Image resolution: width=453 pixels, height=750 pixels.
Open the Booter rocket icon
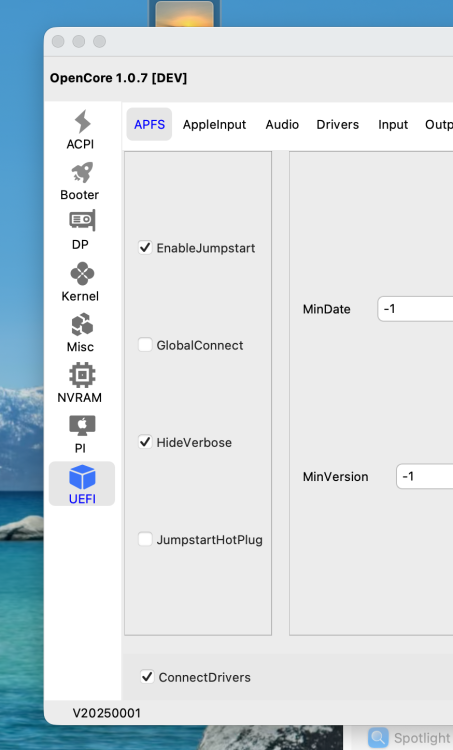[x=82, y=173]
